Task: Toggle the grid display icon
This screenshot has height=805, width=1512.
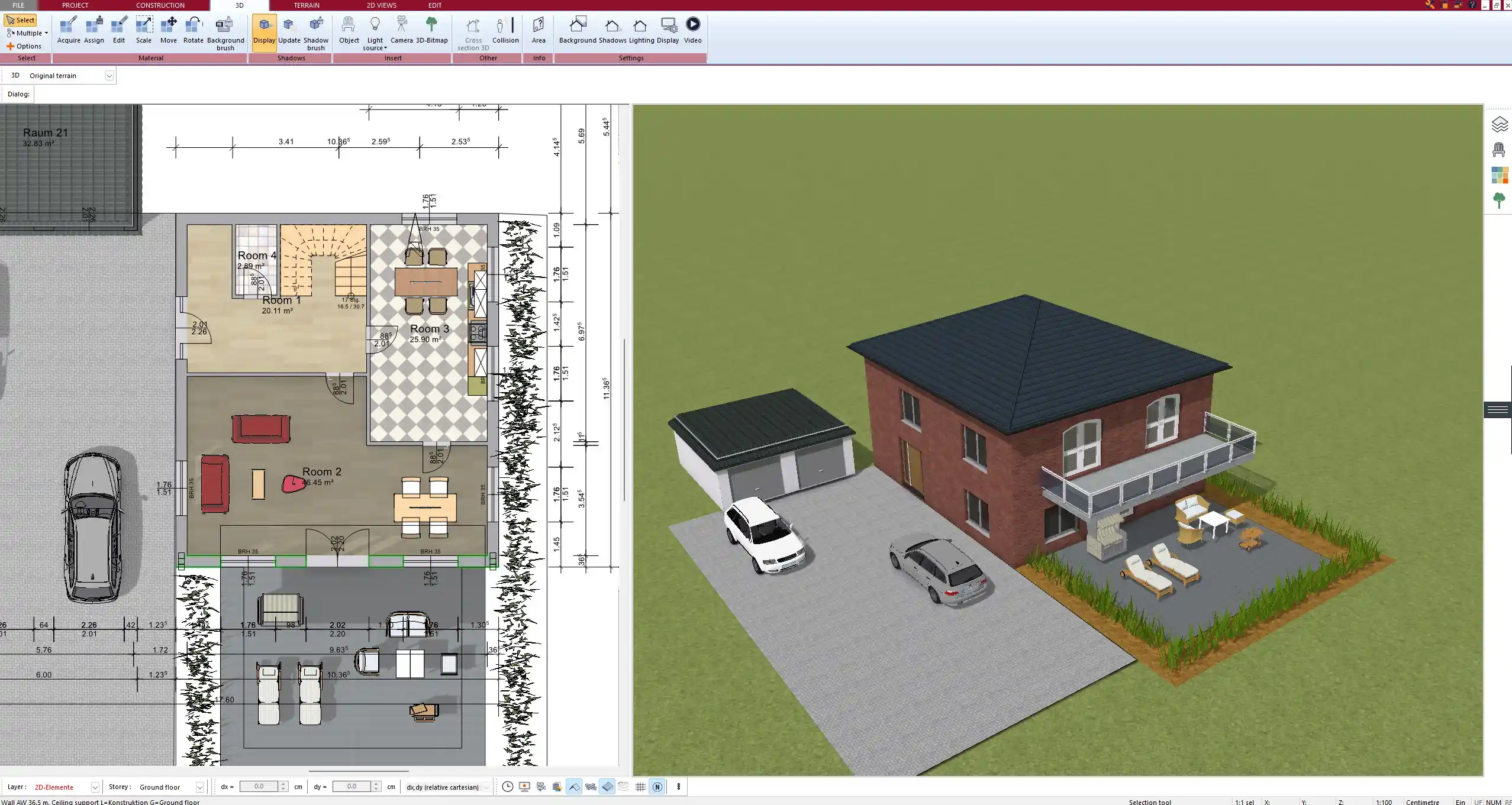Action: tap(640, 787)
